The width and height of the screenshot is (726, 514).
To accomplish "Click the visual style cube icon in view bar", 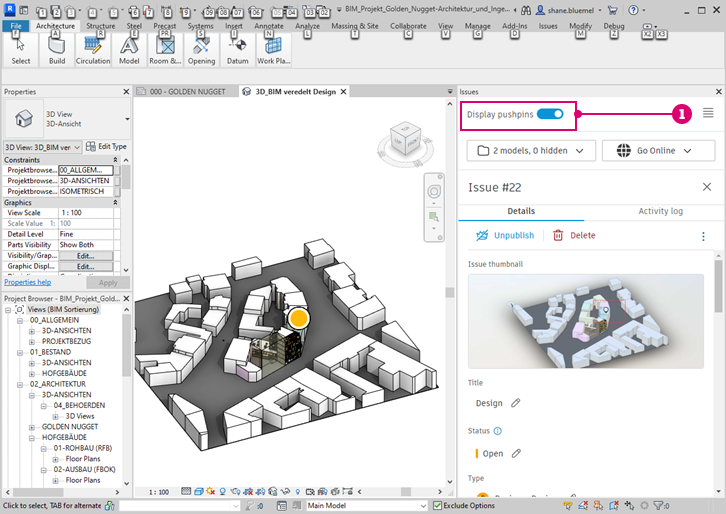I will [x=199, y=492].
